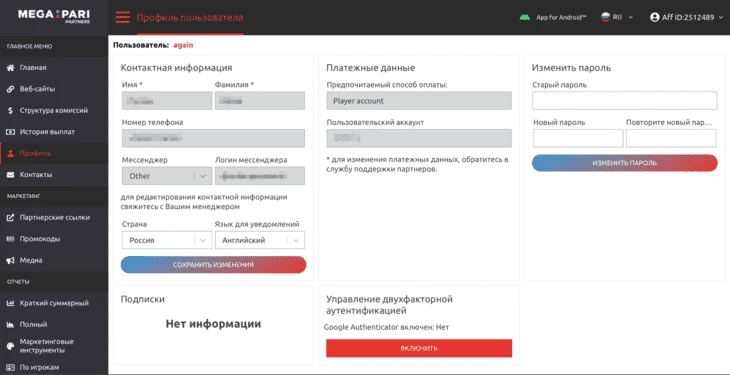Viewport: 730px width, 375px height.
Task: Focus the Старый пароль input field
Action: 624,101
